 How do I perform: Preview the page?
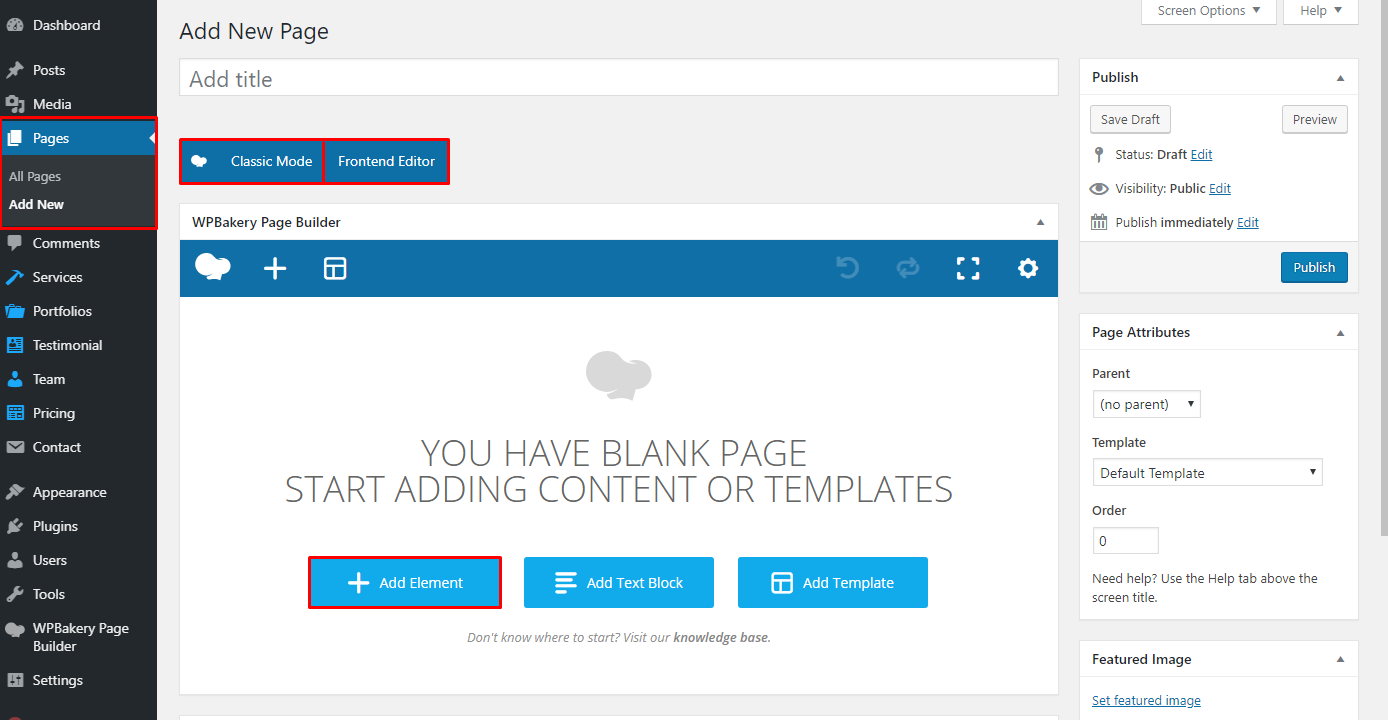click(x=1315, y=119)
